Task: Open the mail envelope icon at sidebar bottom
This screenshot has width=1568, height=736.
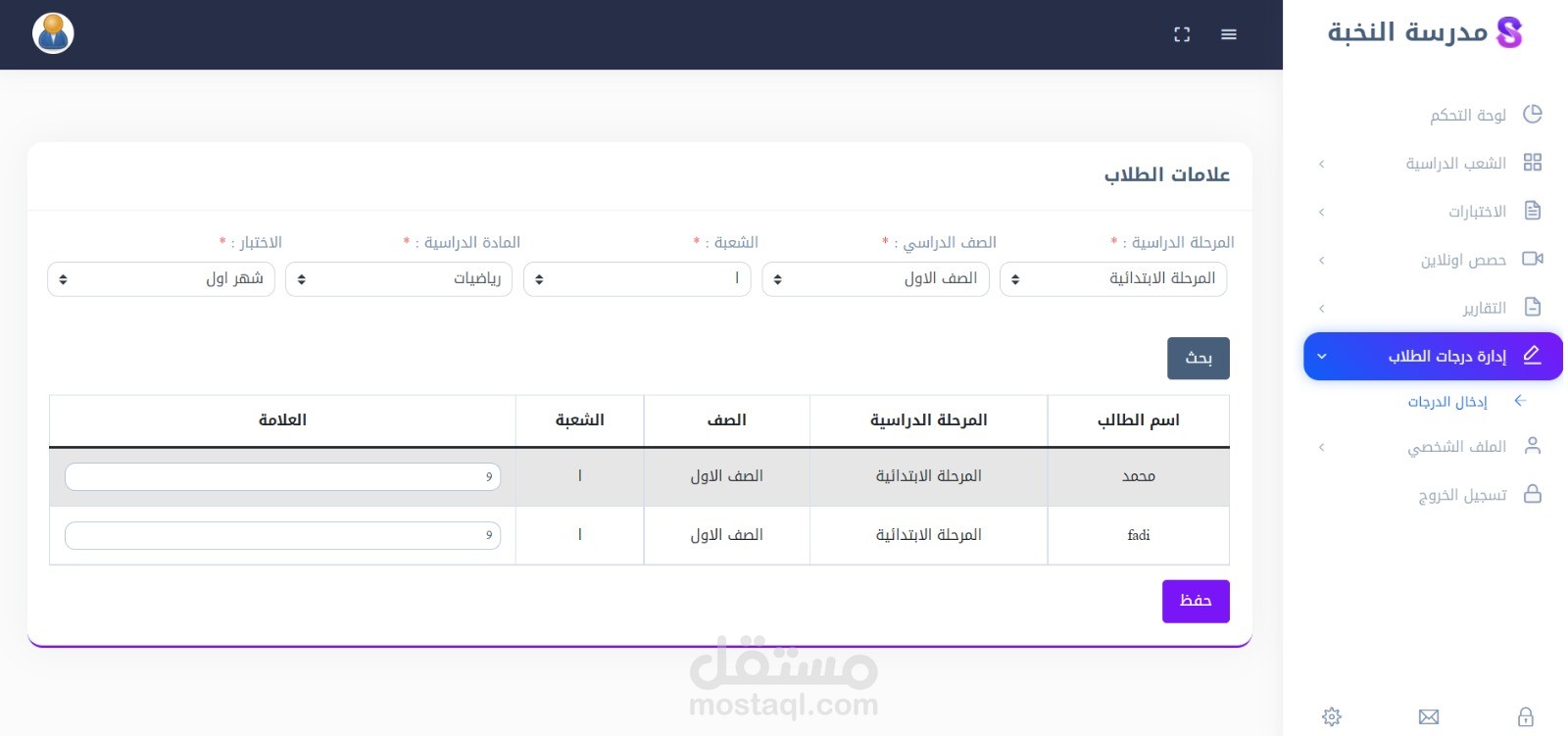Action: 1429,716
